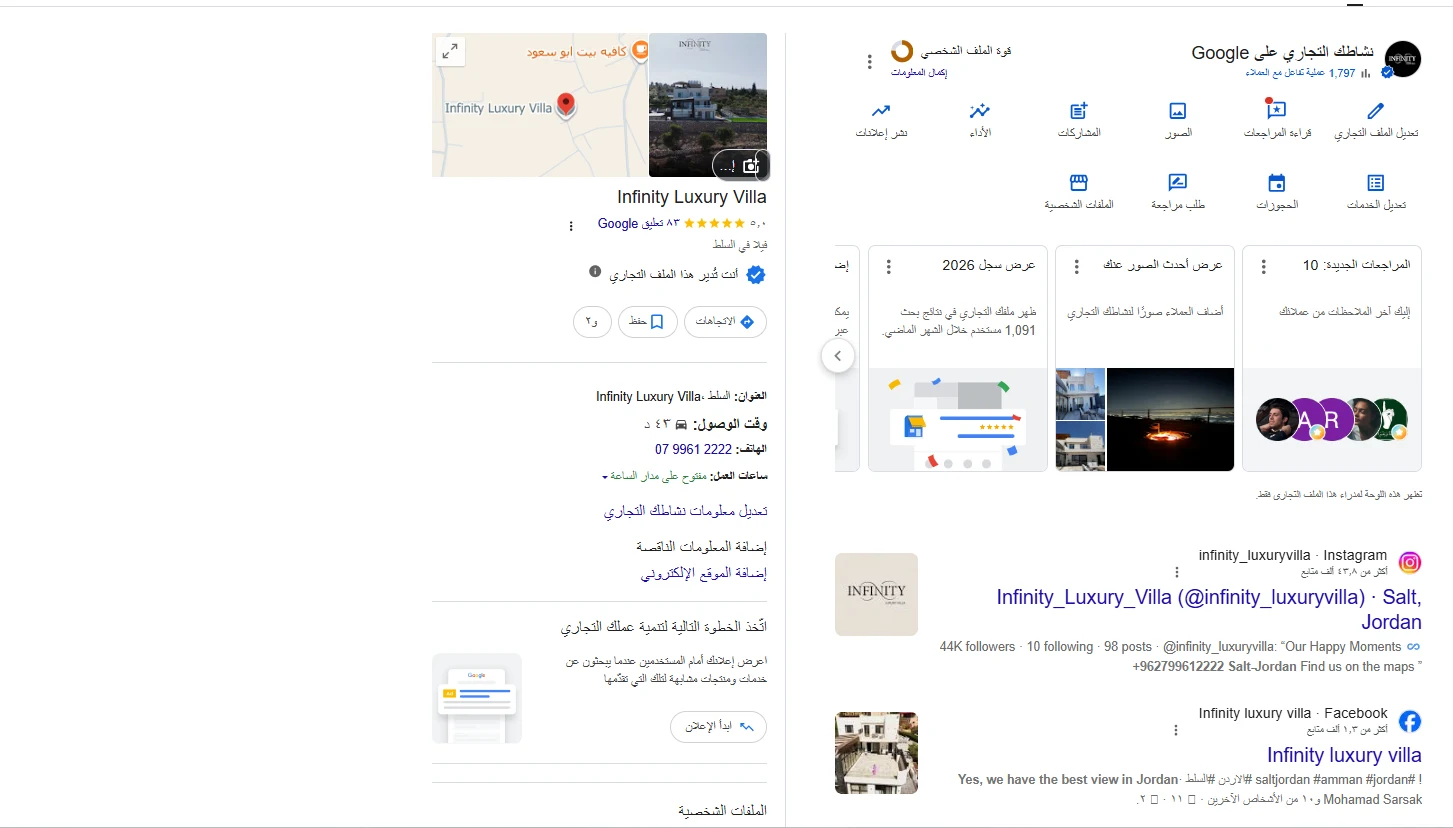Open options on المراجعات الجديدة card
Image resolution: width=1453 pixels, height=828 pixels.
pyautogui.click(x=1264, y=267)
